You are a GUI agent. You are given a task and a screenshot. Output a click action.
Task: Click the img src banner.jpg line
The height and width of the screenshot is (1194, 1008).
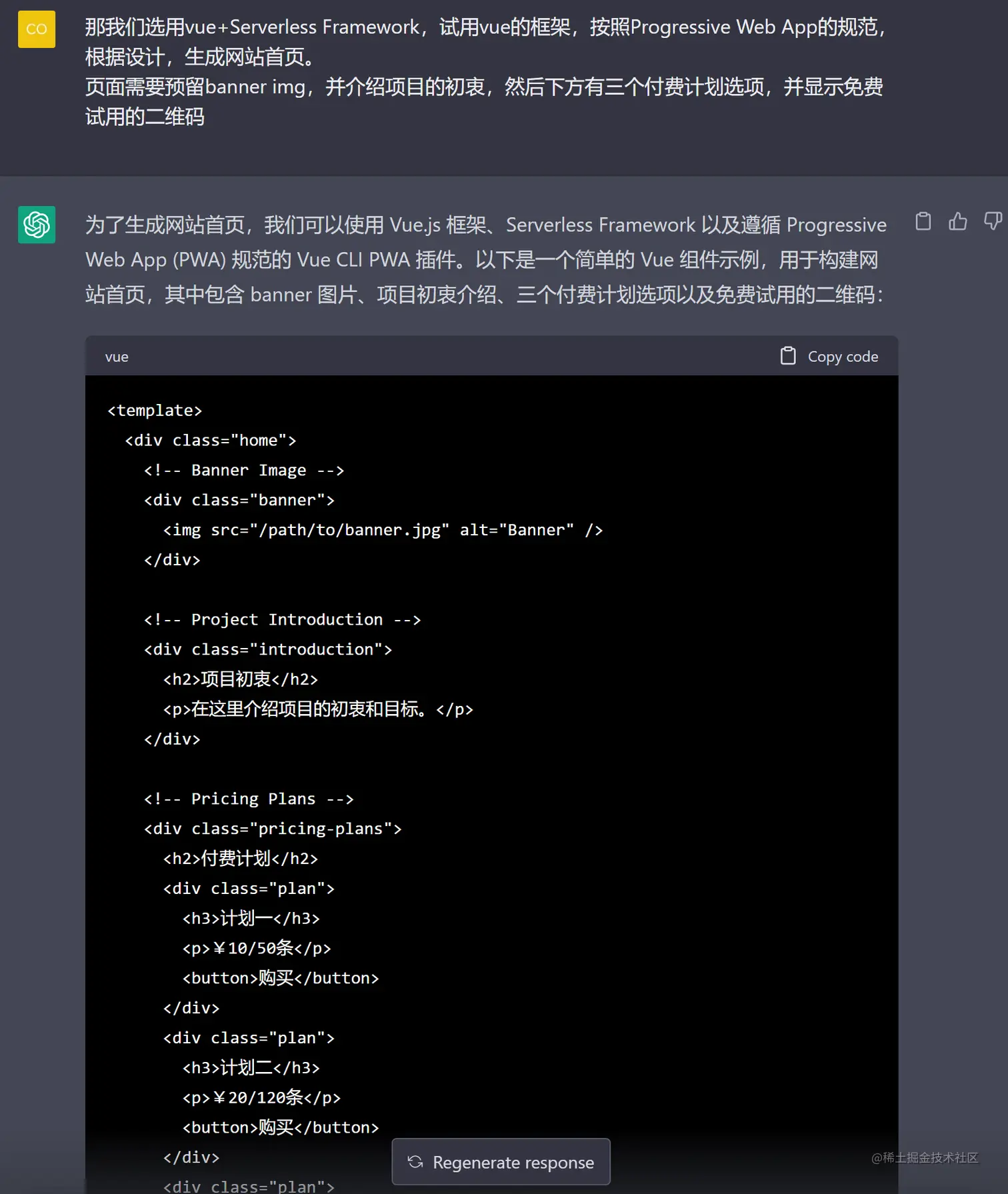[x=383, y=530]
